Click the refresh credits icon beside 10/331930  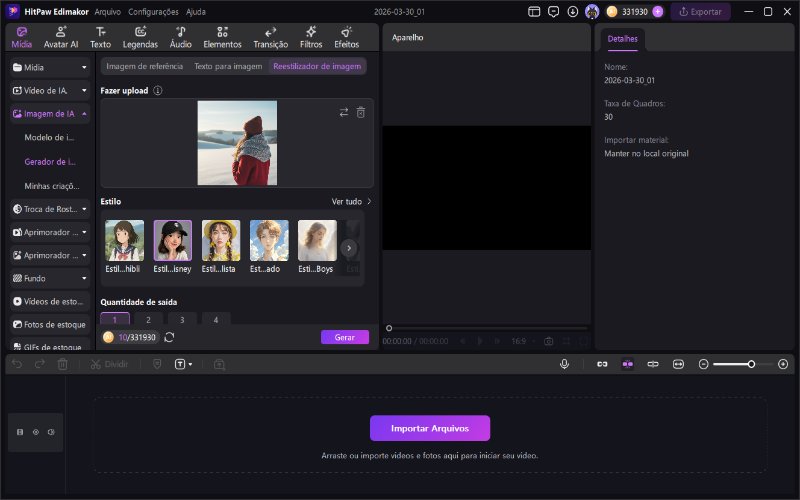169,338
